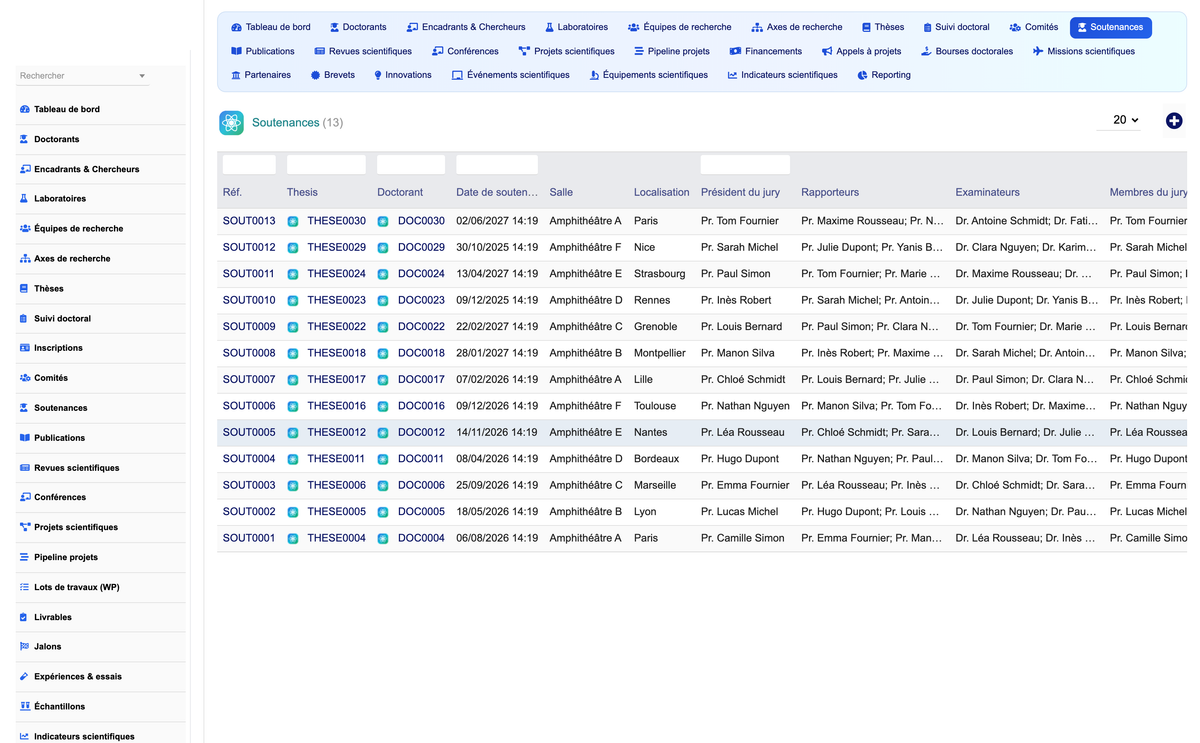Click the 'Pr. Nathan Nguyen' president cell
The width and height of the screenshot is (1200, 743).
[x=745, y=406]
